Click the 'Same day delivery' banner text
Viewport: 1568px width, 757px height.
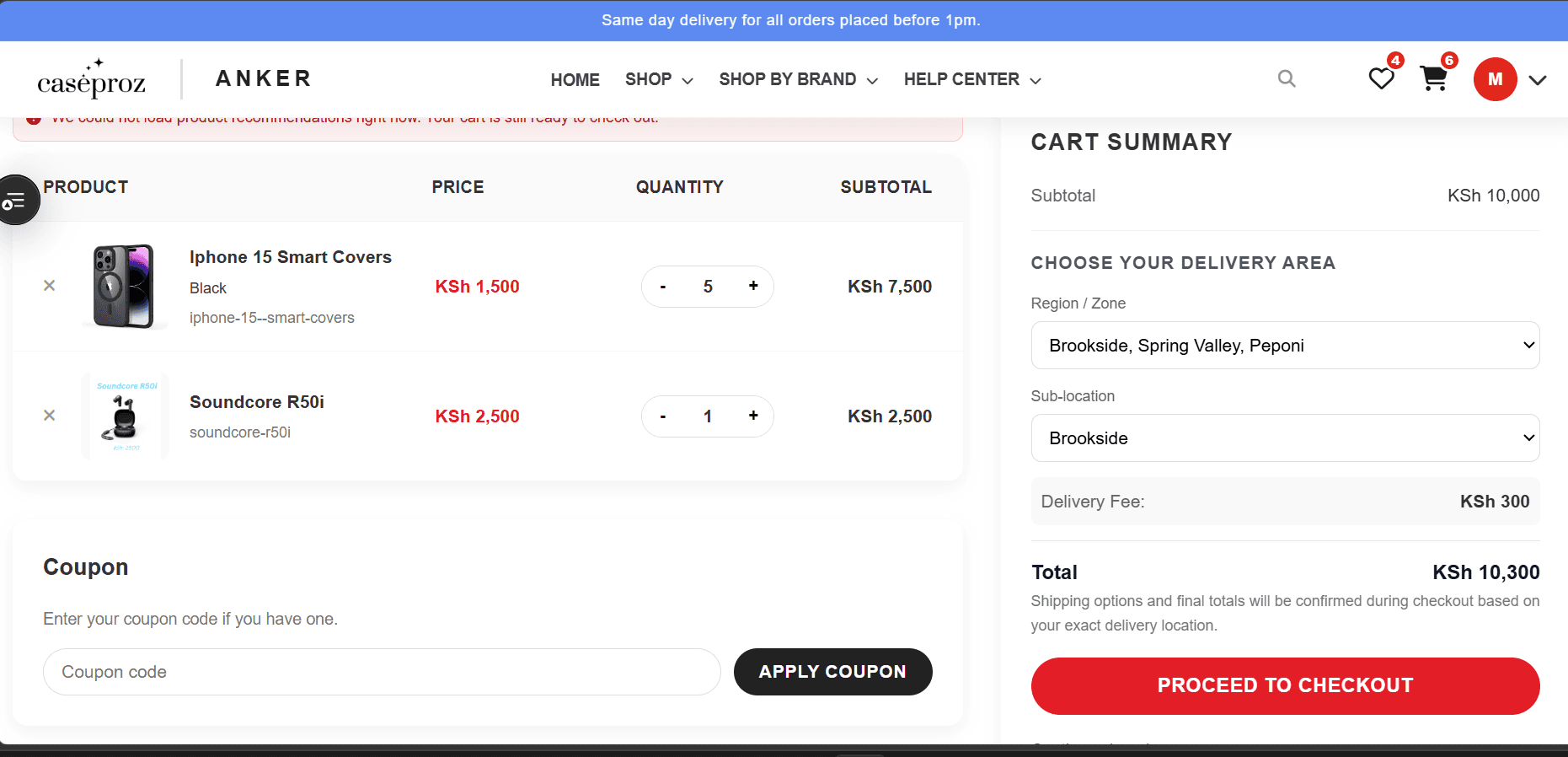791,20
